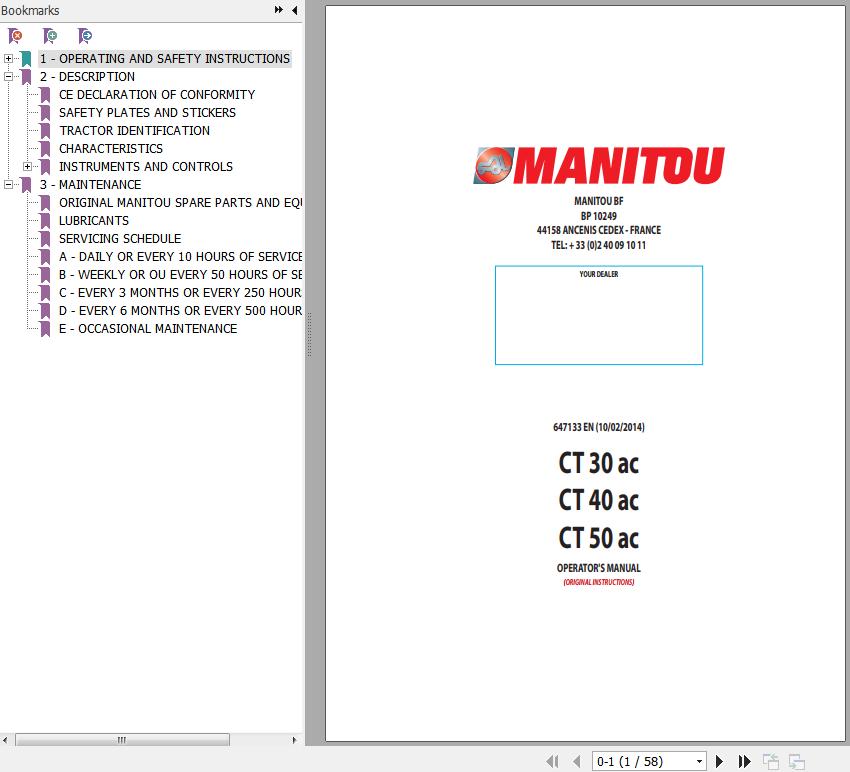
Task: Click the teal bookmark icon beside item 1
Action: (x=26, y=59)
